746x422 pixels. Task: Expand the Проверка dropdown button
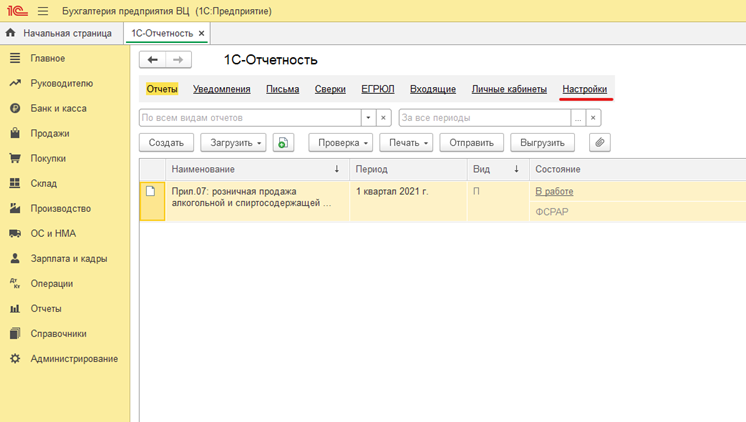pyautogui.click(x=341, y=143)
